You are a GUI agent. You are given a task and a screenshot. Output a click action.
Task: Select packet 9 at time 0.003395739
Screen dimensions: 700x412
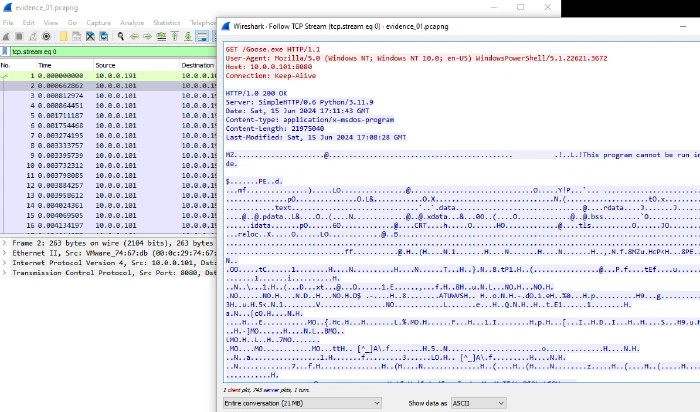click(x=108, y=155)
